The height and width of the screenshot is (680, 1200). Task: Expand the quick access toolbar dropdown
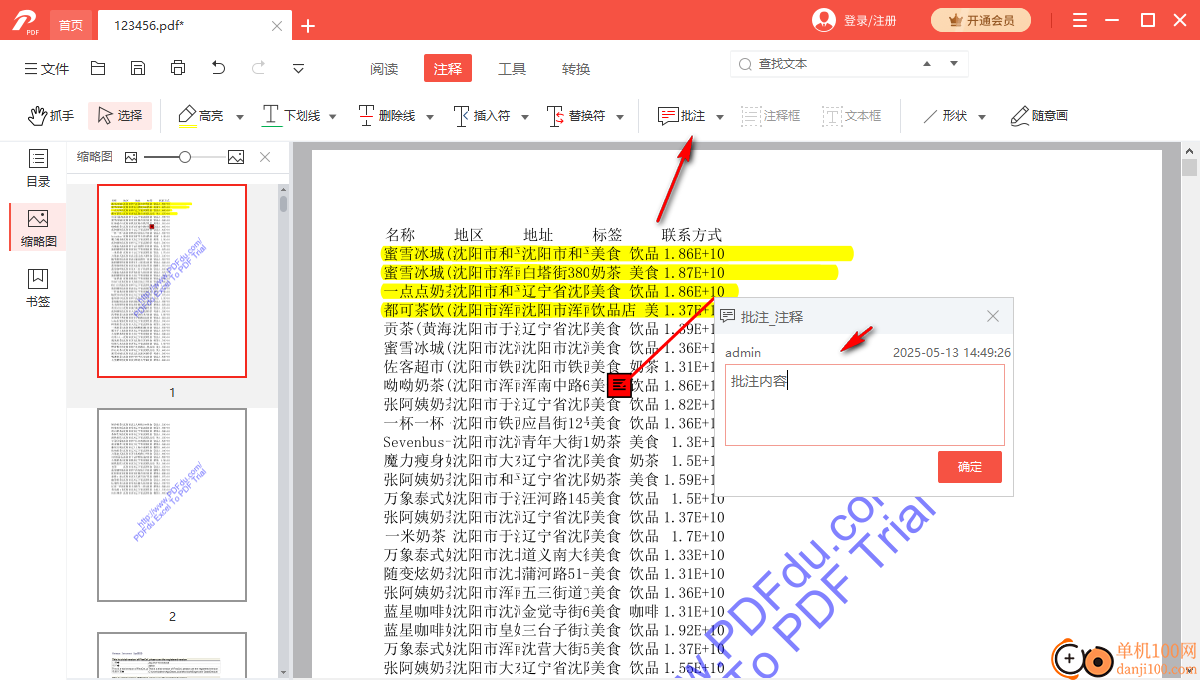pyautogui.click(x=298, y=68)
